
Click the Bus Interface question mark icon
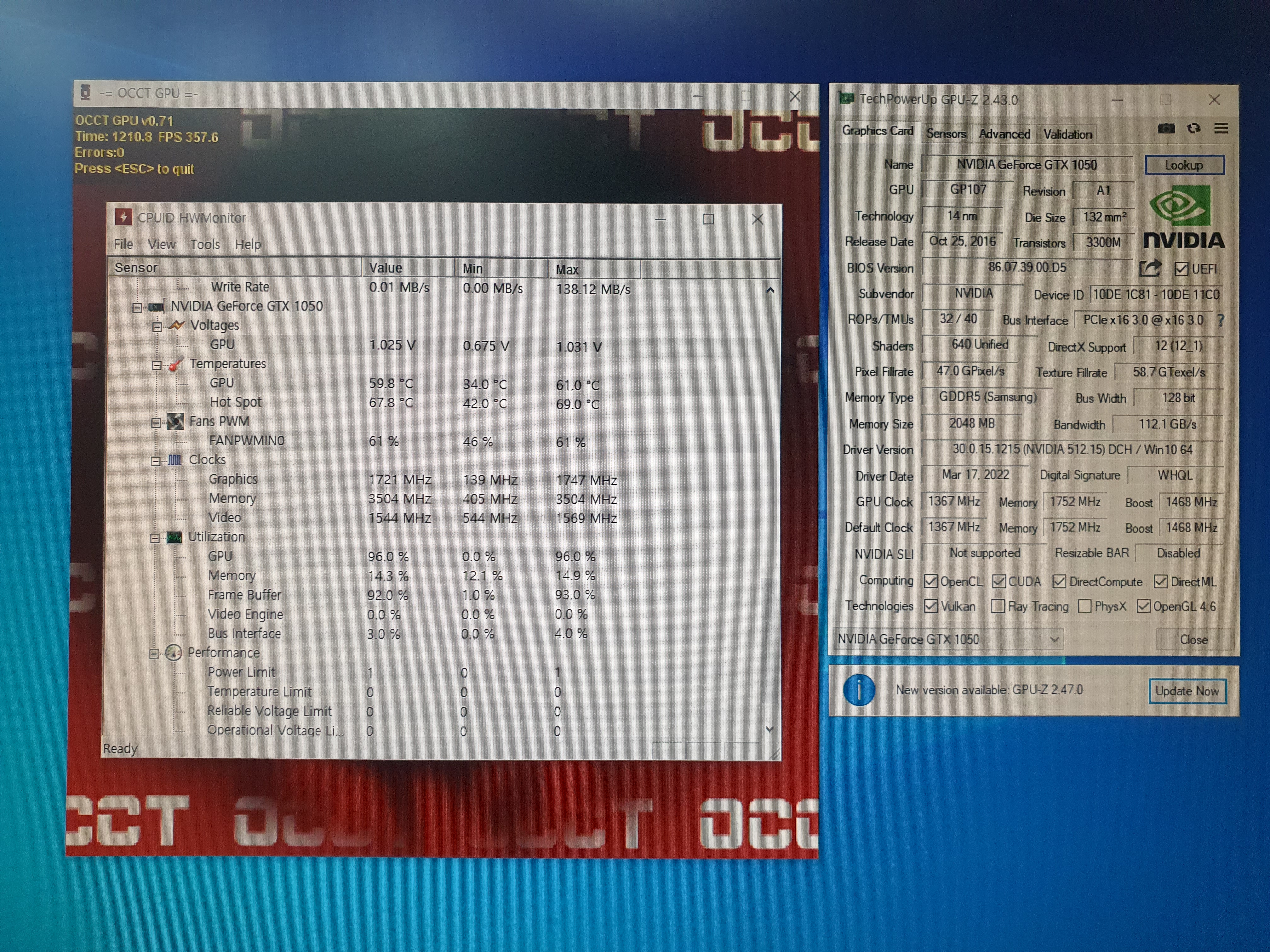tap(1220, 320)
